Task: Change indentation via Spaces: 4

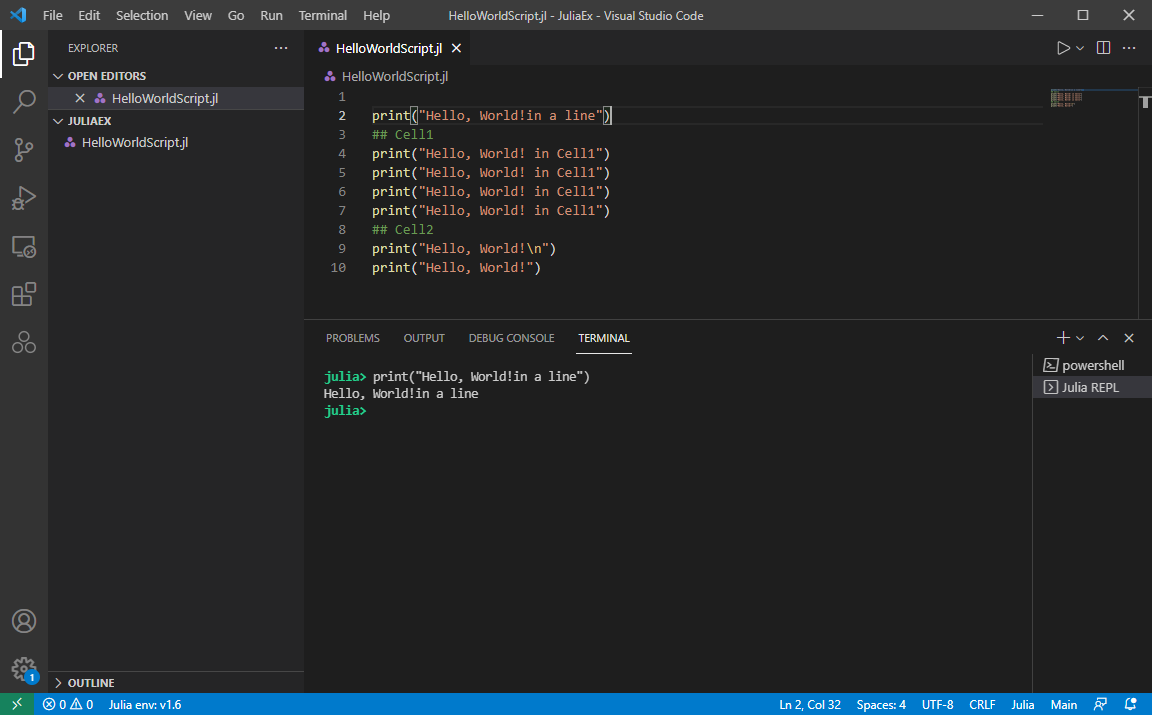Action: (x=881, y=704)
